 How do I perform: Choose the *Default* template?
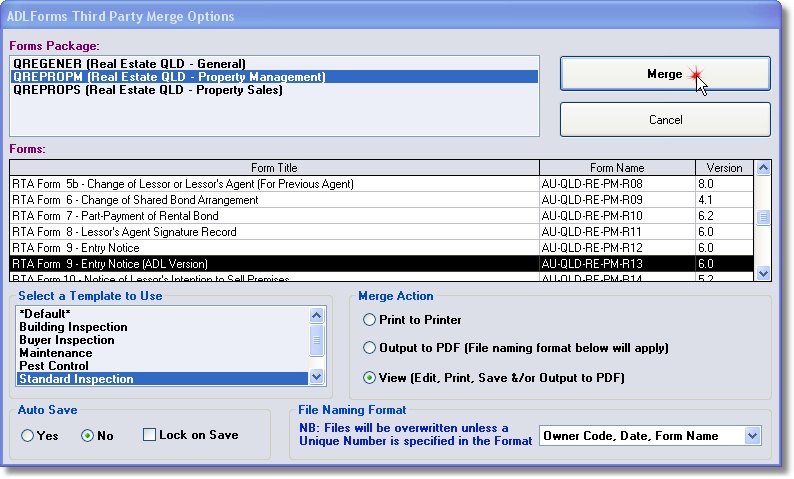click(x=162, y=314)
